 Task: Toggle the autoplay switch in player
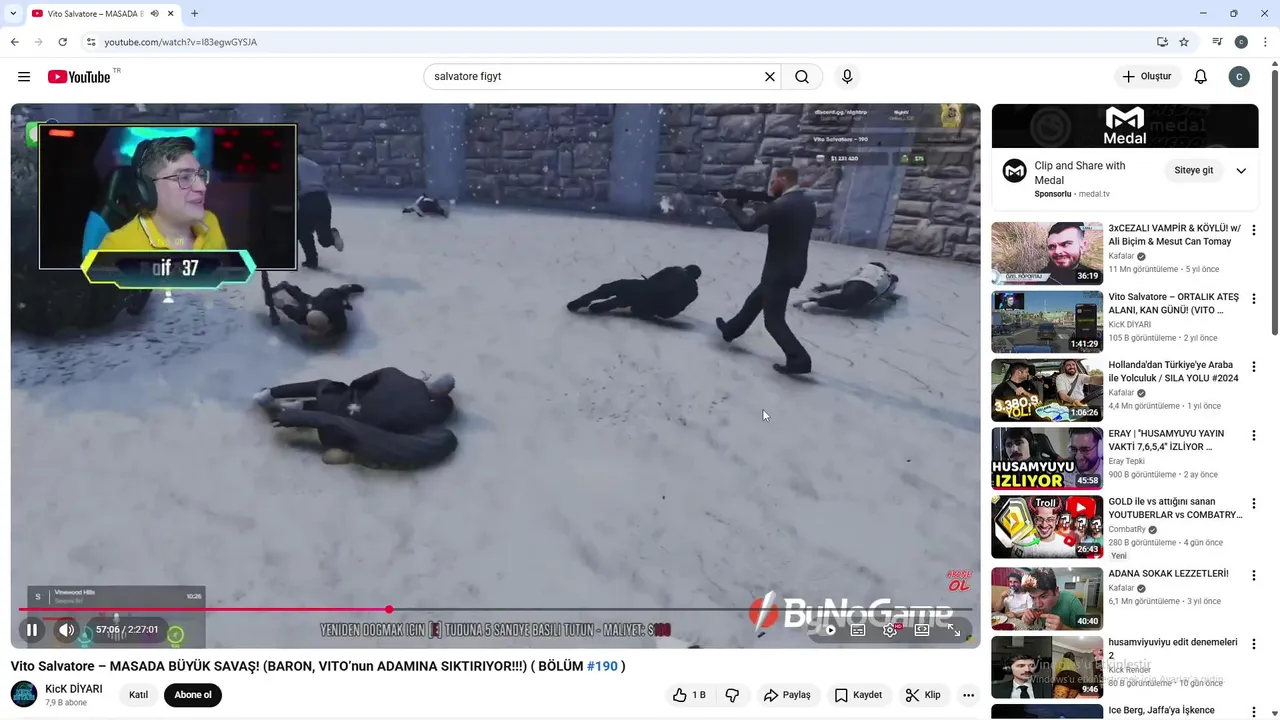[x=828, y=630]
